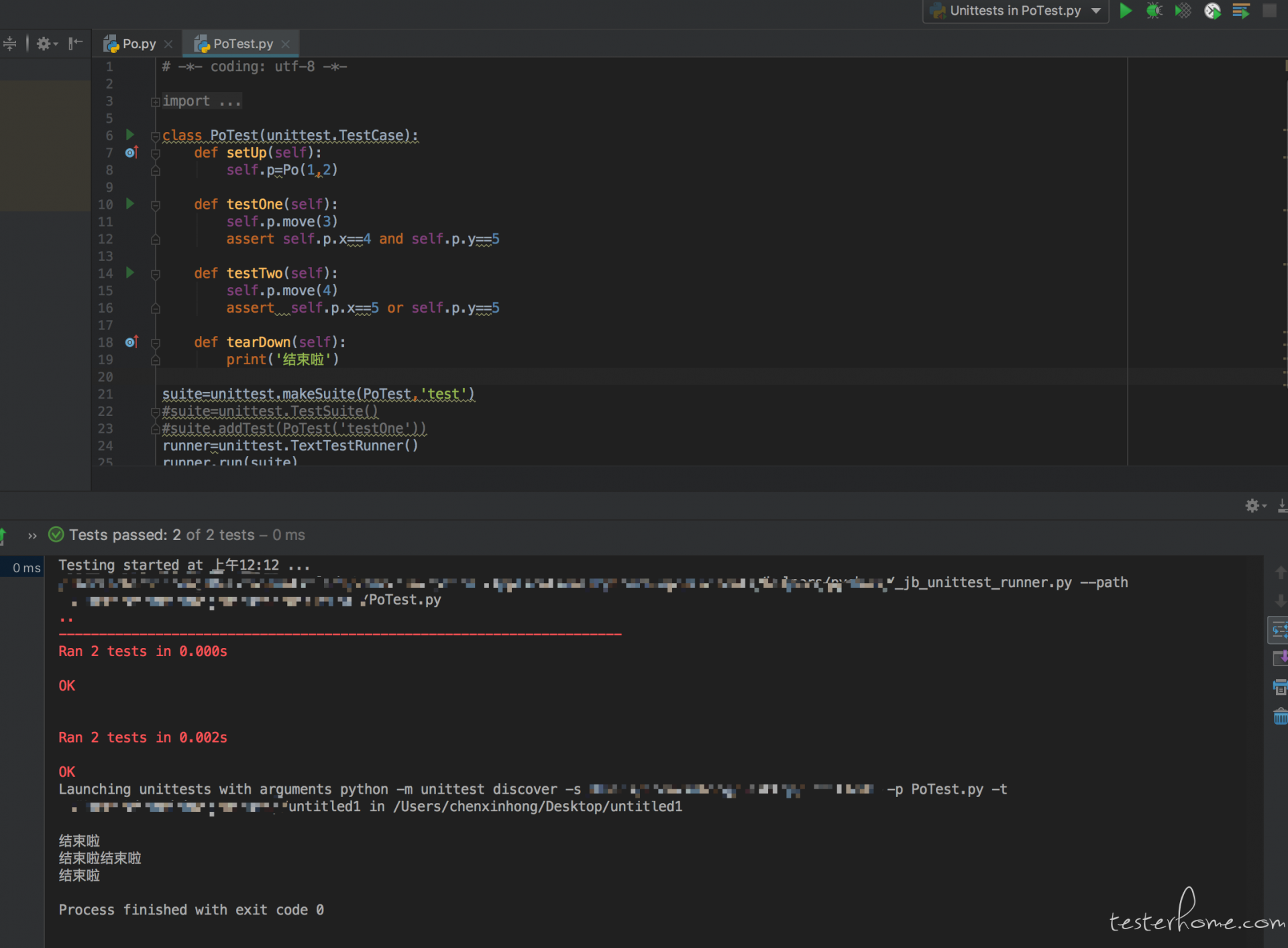Viewport: 1288px width, 948px height.
Task: Click 'Tests passed: 2 of 2 tests' status
Action: click(162, 535)
